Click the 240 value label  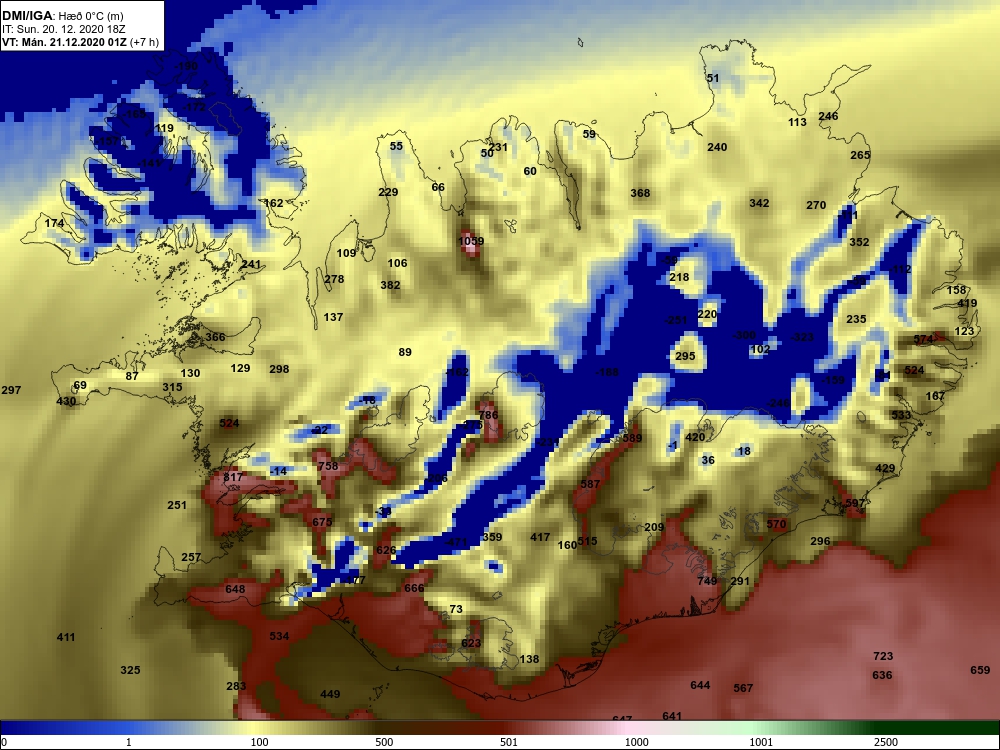coord(717,147)
